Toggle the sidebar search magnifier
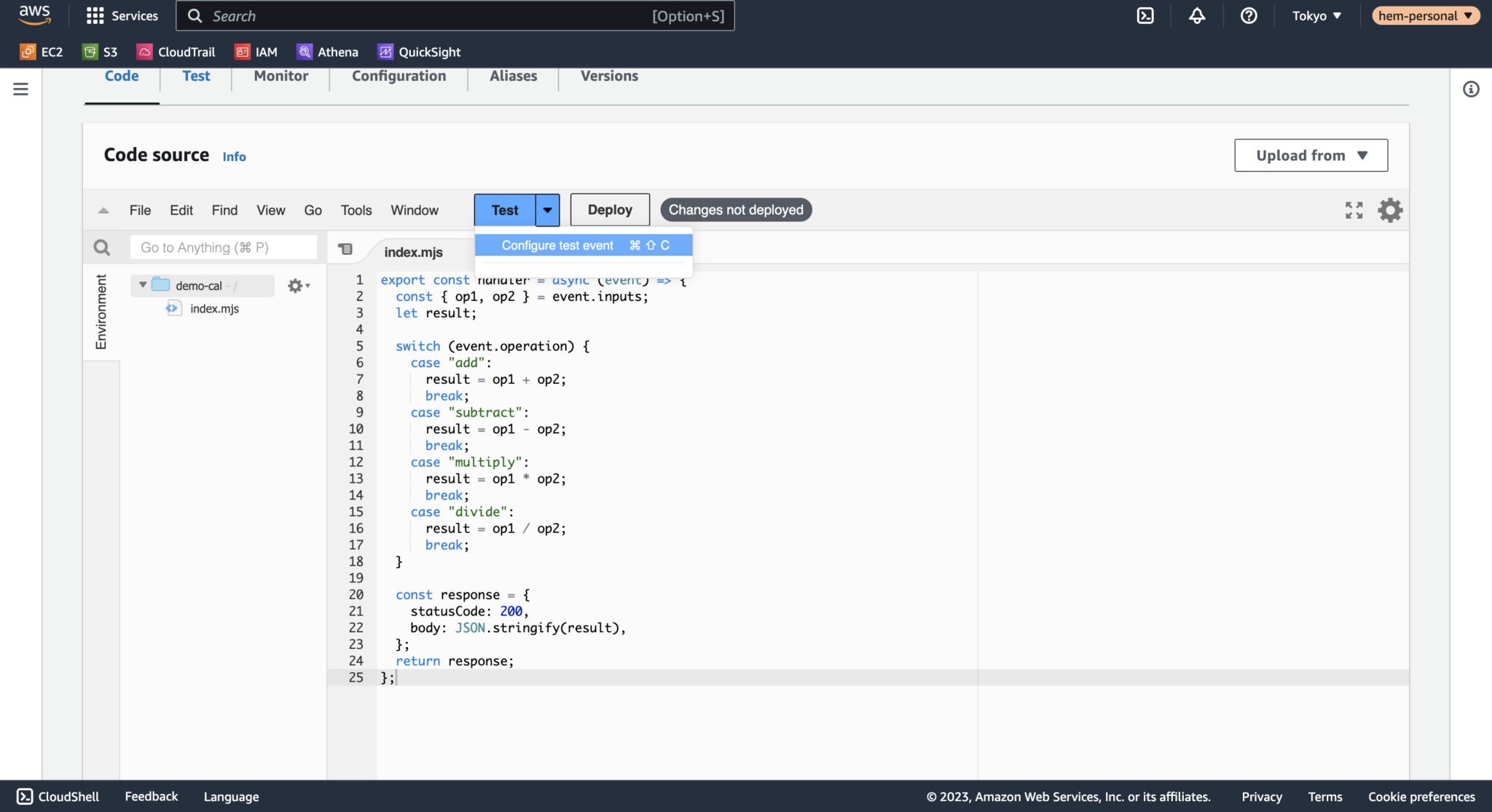 coord(101,247)
